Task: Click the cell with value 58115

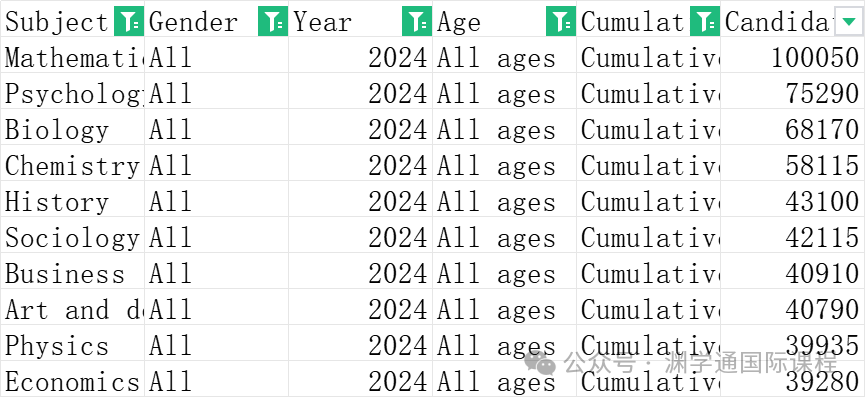Action: 792,163
